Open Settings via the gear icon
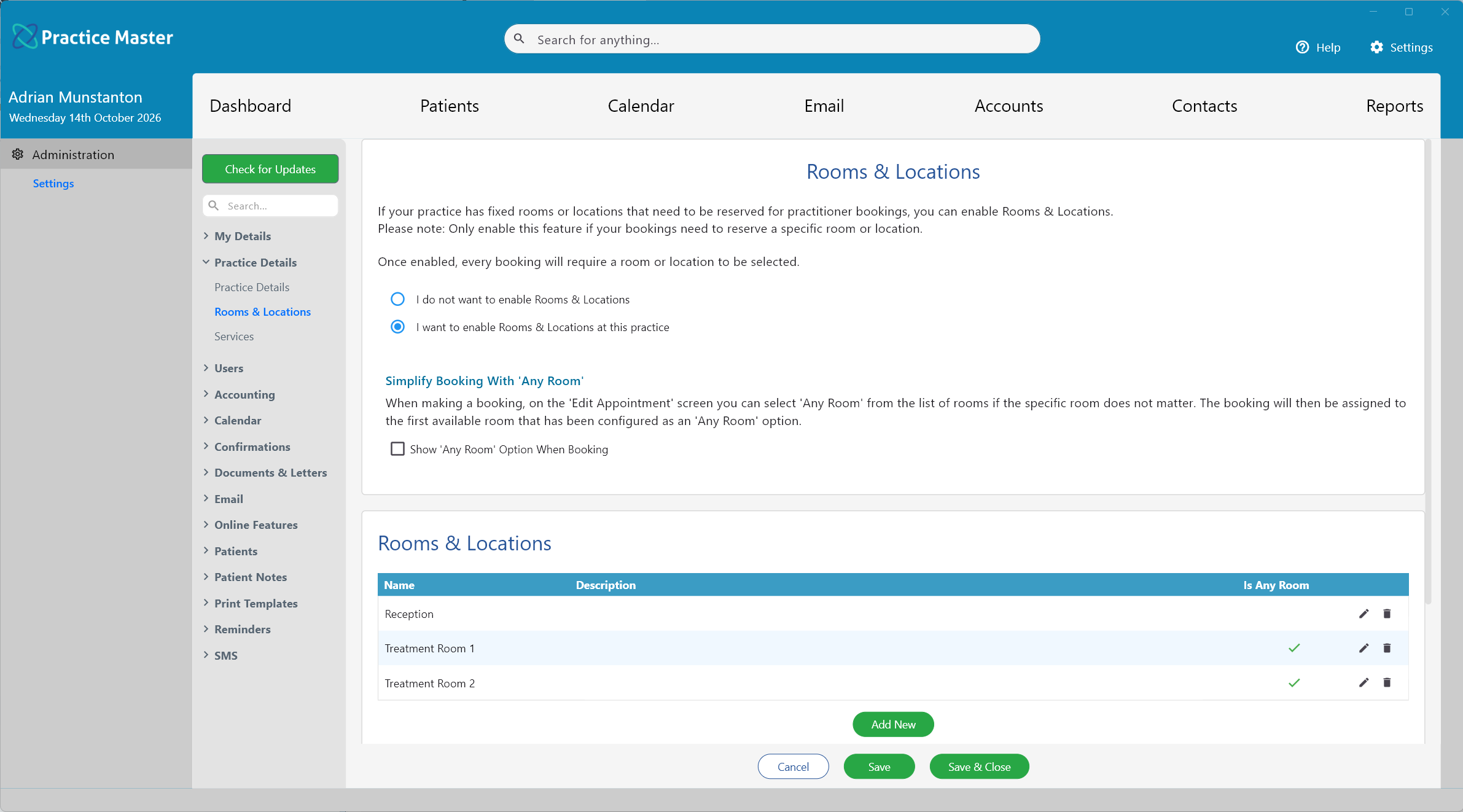Viewport: 1463px width, 812px height. [x=1377, y=47]
